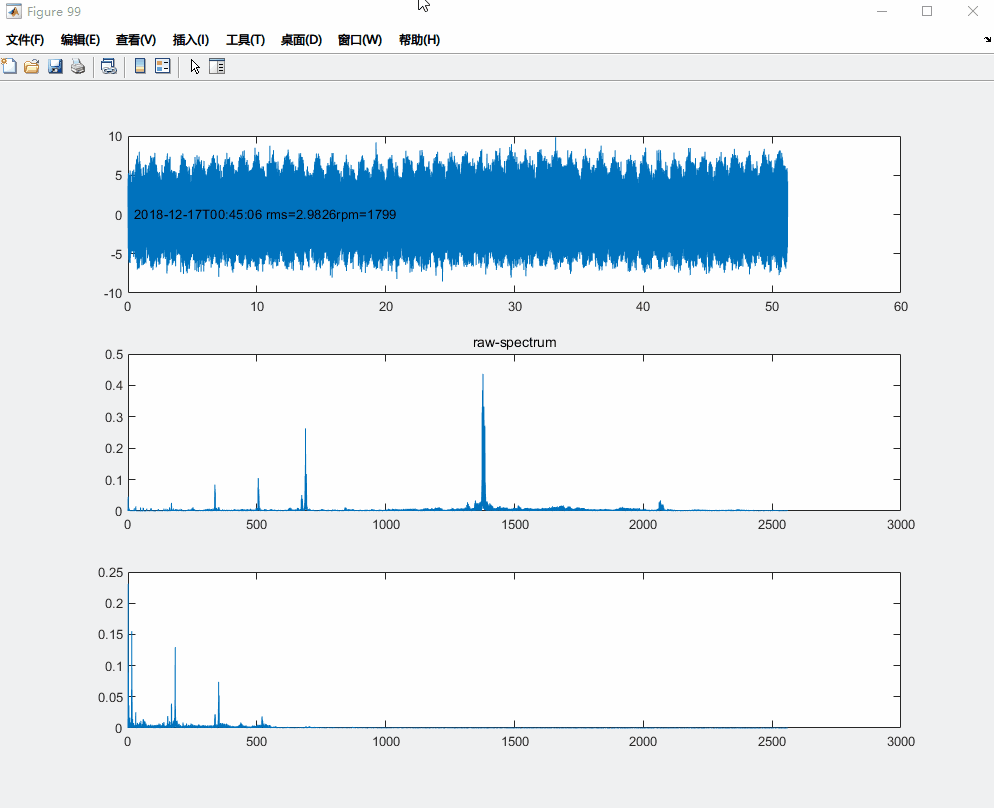Minimize the Figure 99 window
994x808 pixels.
pos(881,11)
